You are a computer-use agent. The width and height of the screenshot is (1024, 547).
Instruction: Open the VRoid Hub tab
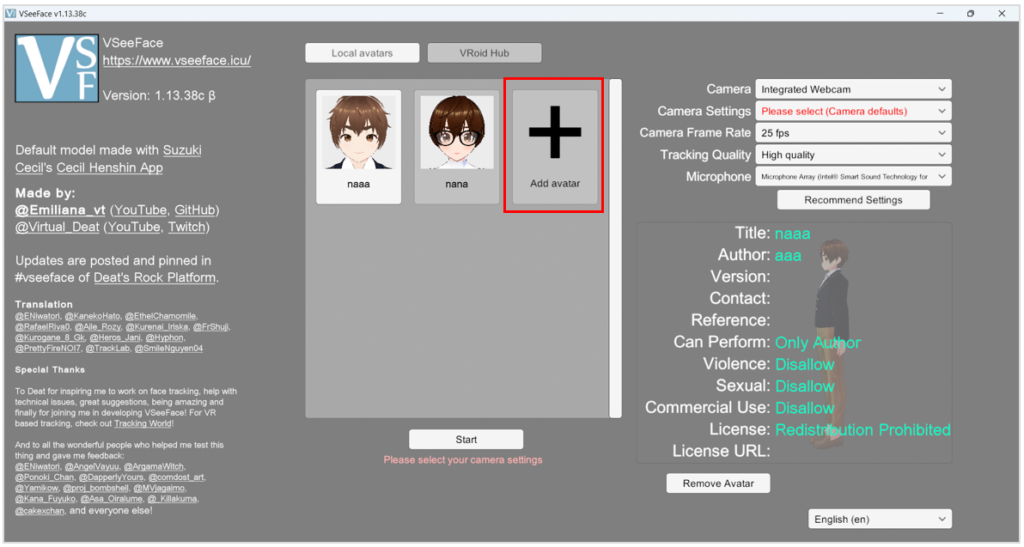tap(484, 53)
